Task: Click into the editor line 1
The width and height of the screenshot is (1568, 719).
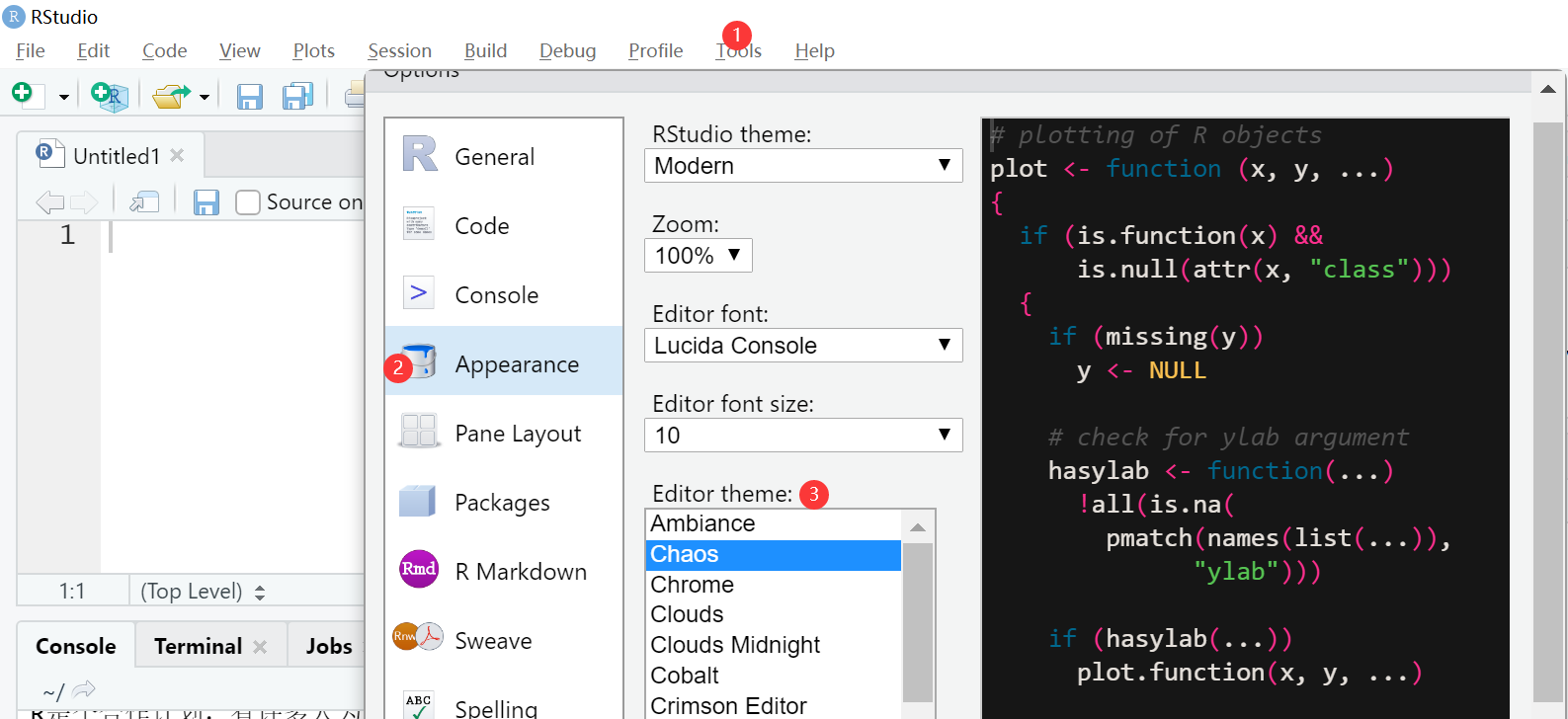Action: coord(232,235)
